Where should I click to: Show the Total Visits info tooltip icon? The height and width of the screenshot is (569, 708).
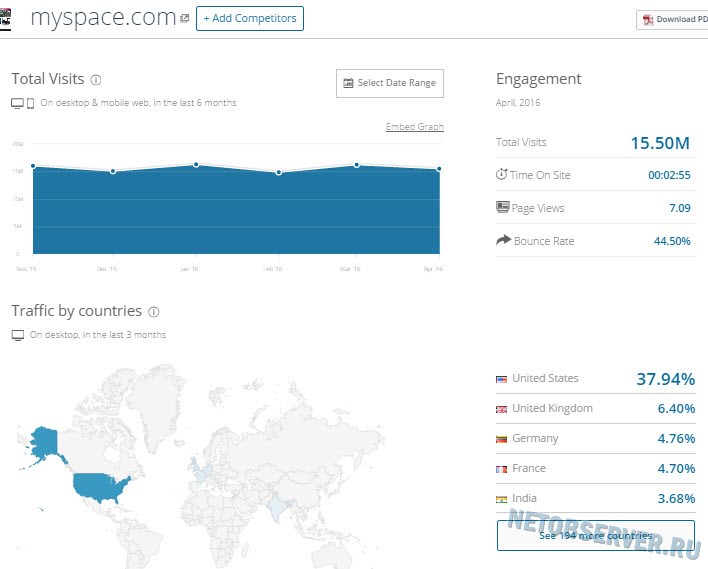pyautogui.click(x=96, y=80)
